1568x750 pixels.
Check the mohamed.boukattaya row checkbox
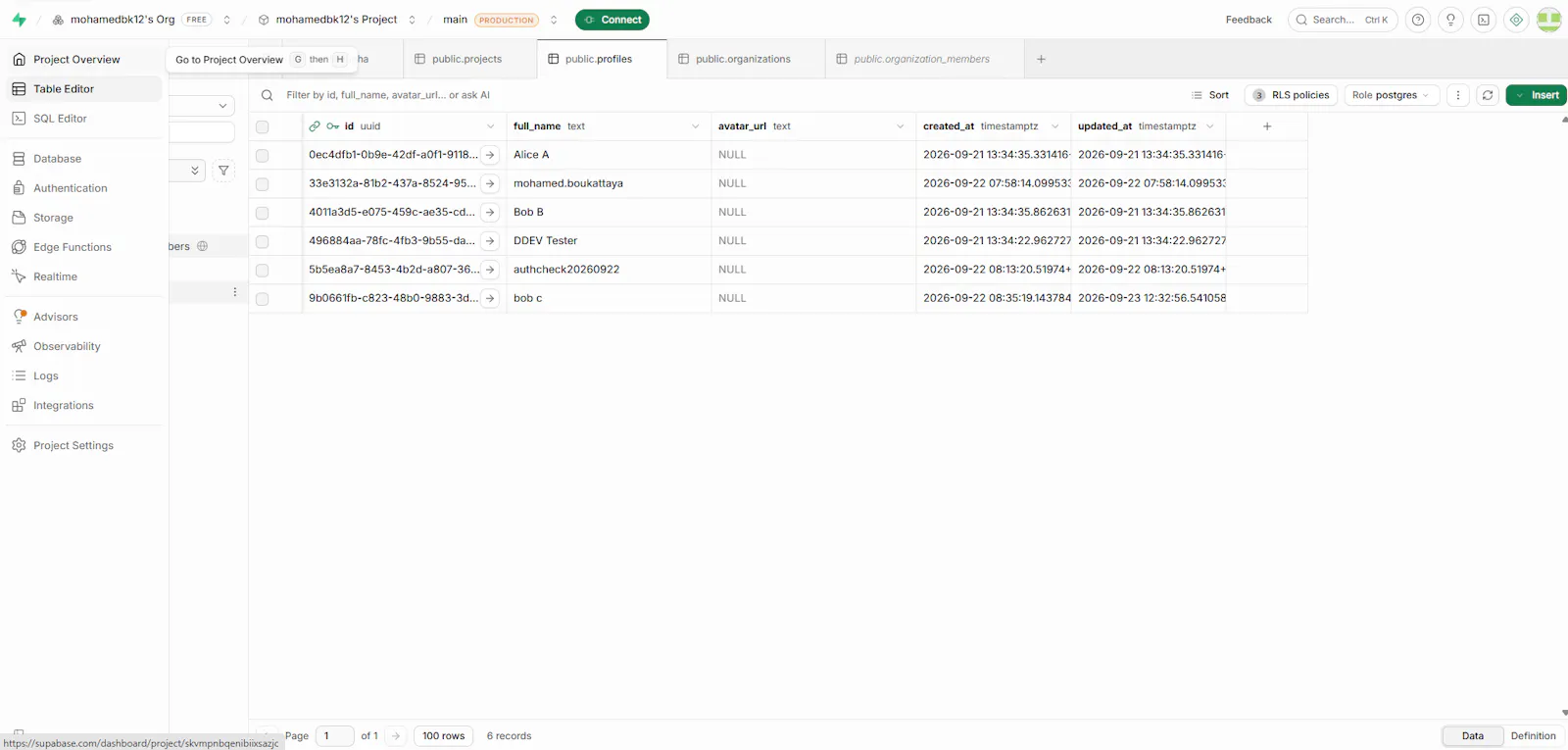(x=262, y=183)
